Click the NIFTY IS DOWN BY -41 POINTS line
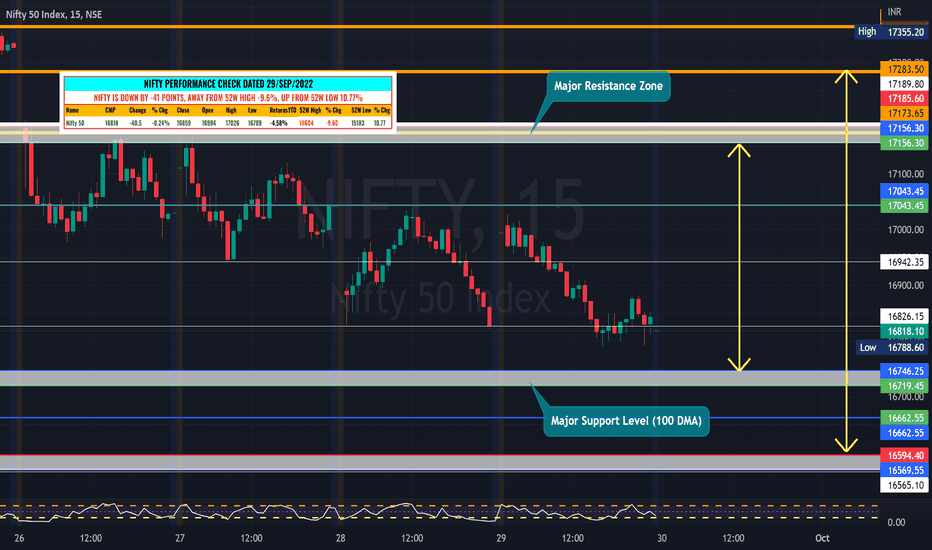The width and height of the screenshot is (932, 550). (x=228, y=98)
